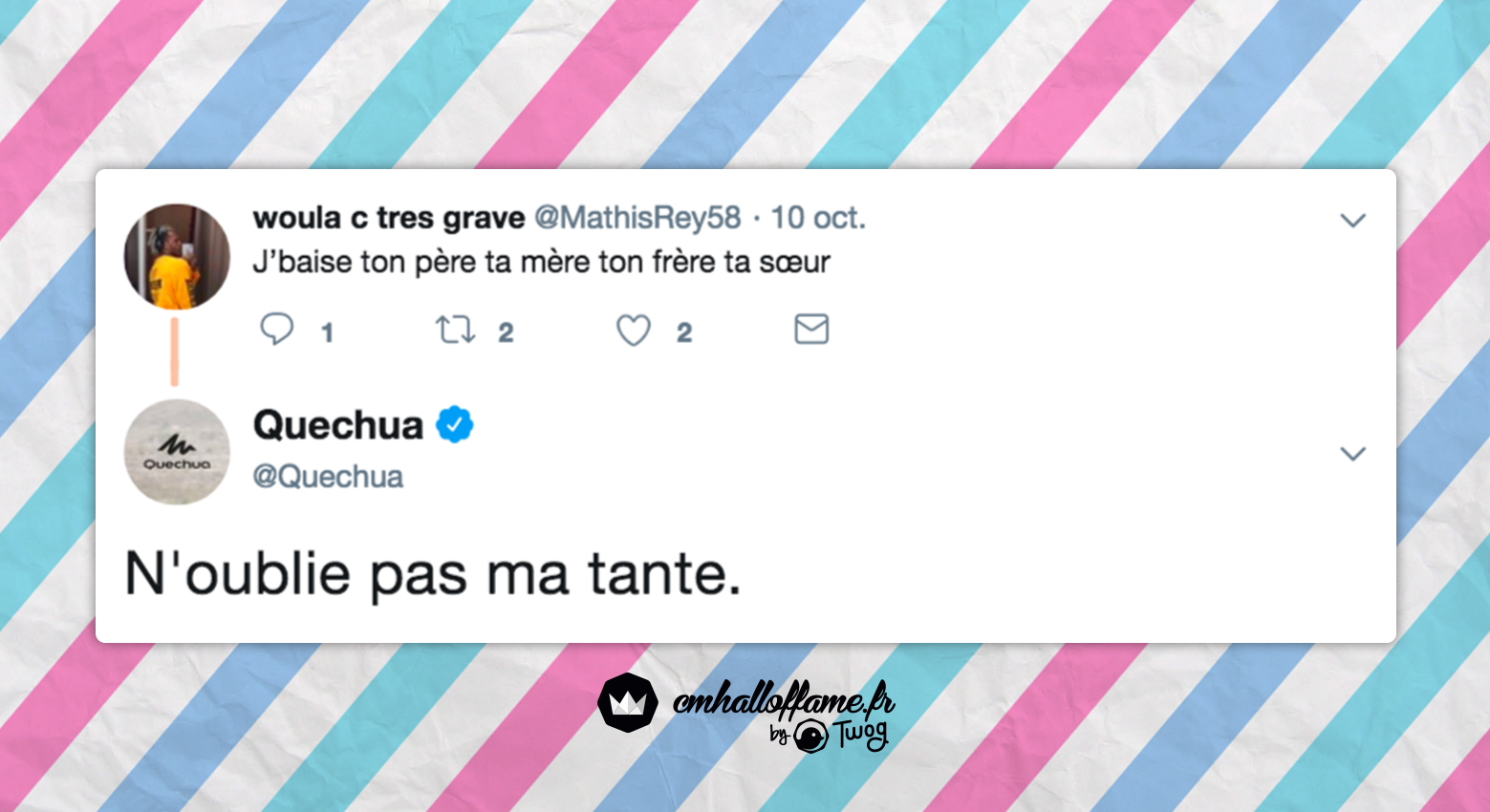Open Quechua profile avatar

[177, 452]
